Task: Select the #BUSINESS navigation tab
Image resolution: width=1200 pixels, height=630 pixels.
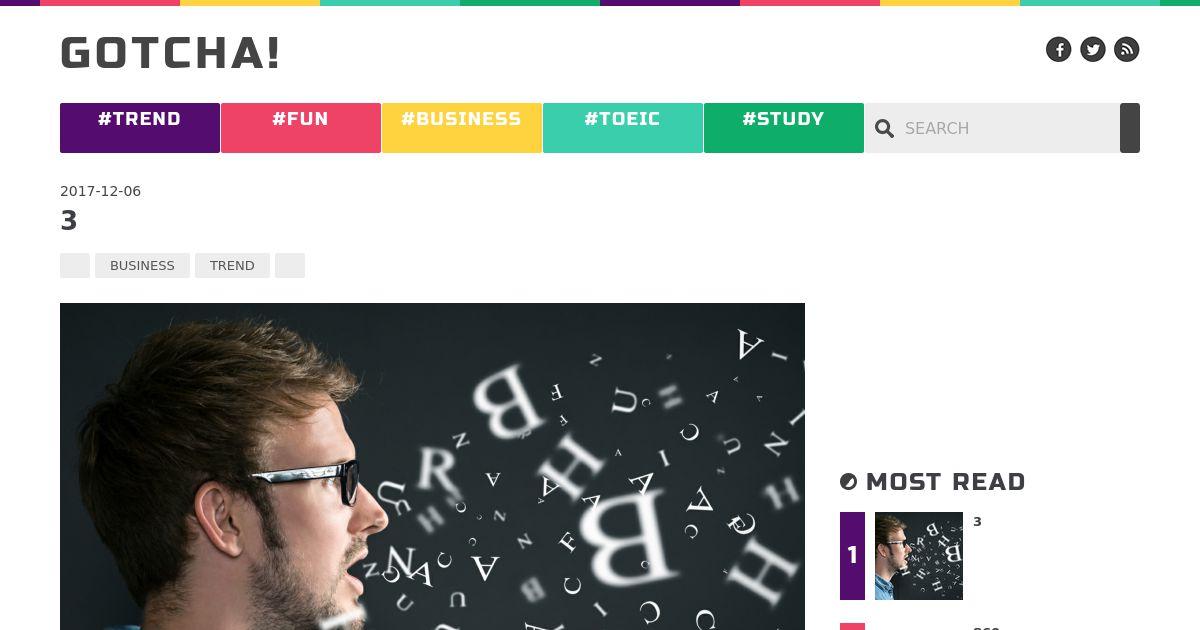Action: tap(462, 128)
